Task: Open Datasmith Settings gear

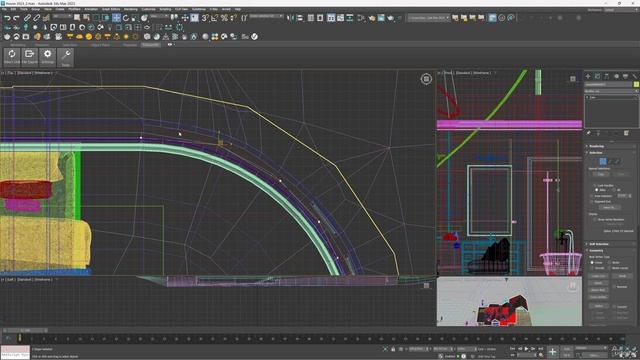Action: 47,57
